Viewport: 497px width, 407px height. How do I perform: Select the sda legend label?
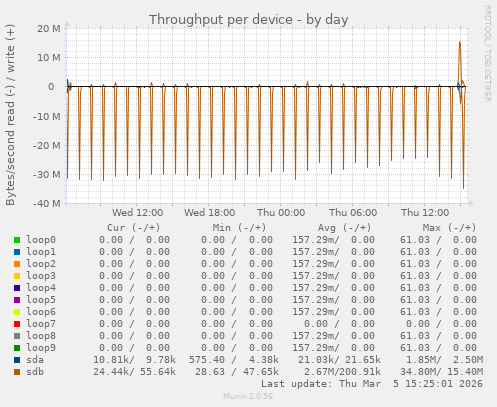[x=35, y=360]
